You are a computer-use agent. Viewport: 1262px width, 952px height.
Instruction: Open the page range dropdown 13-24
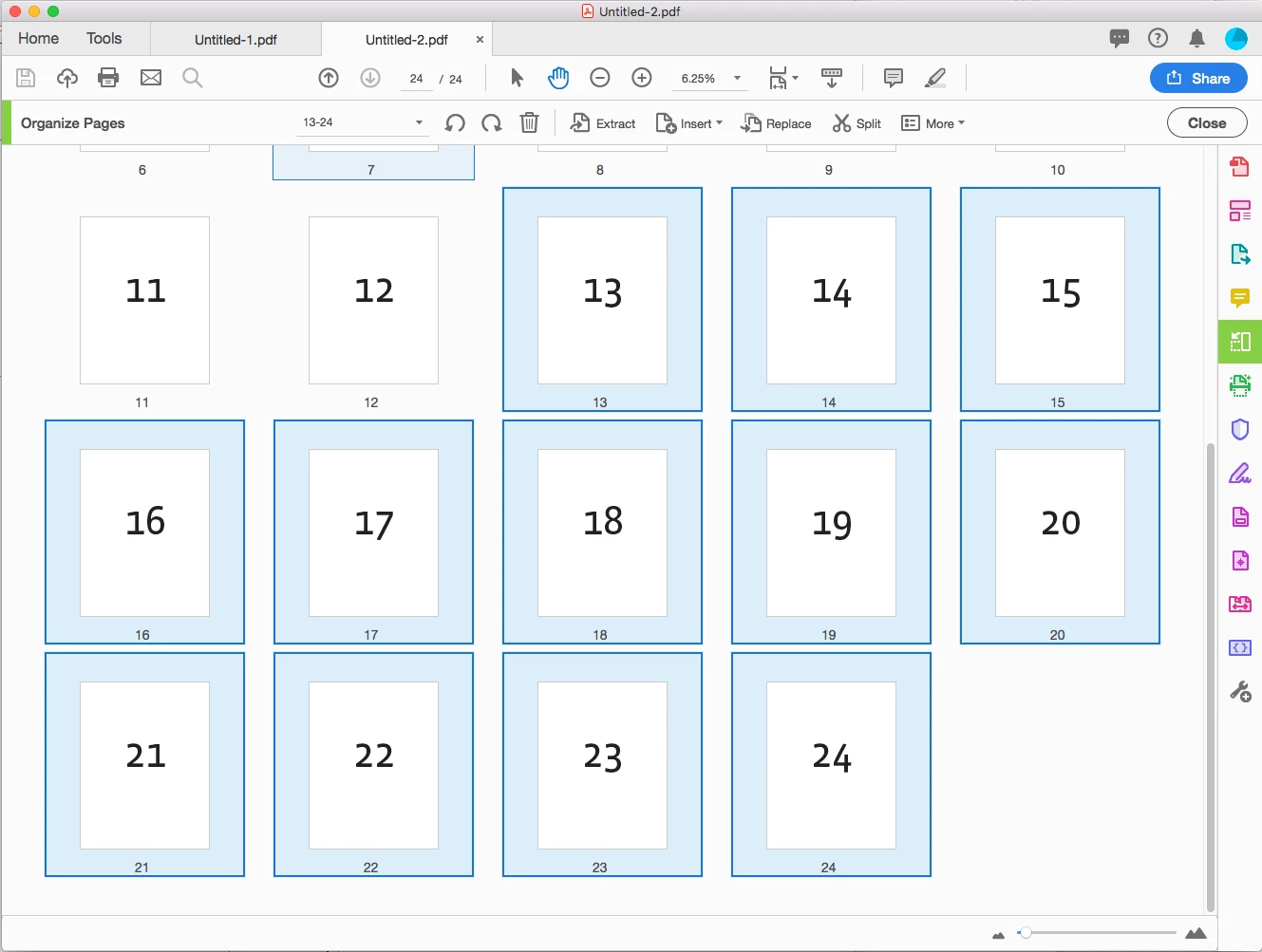362,122
